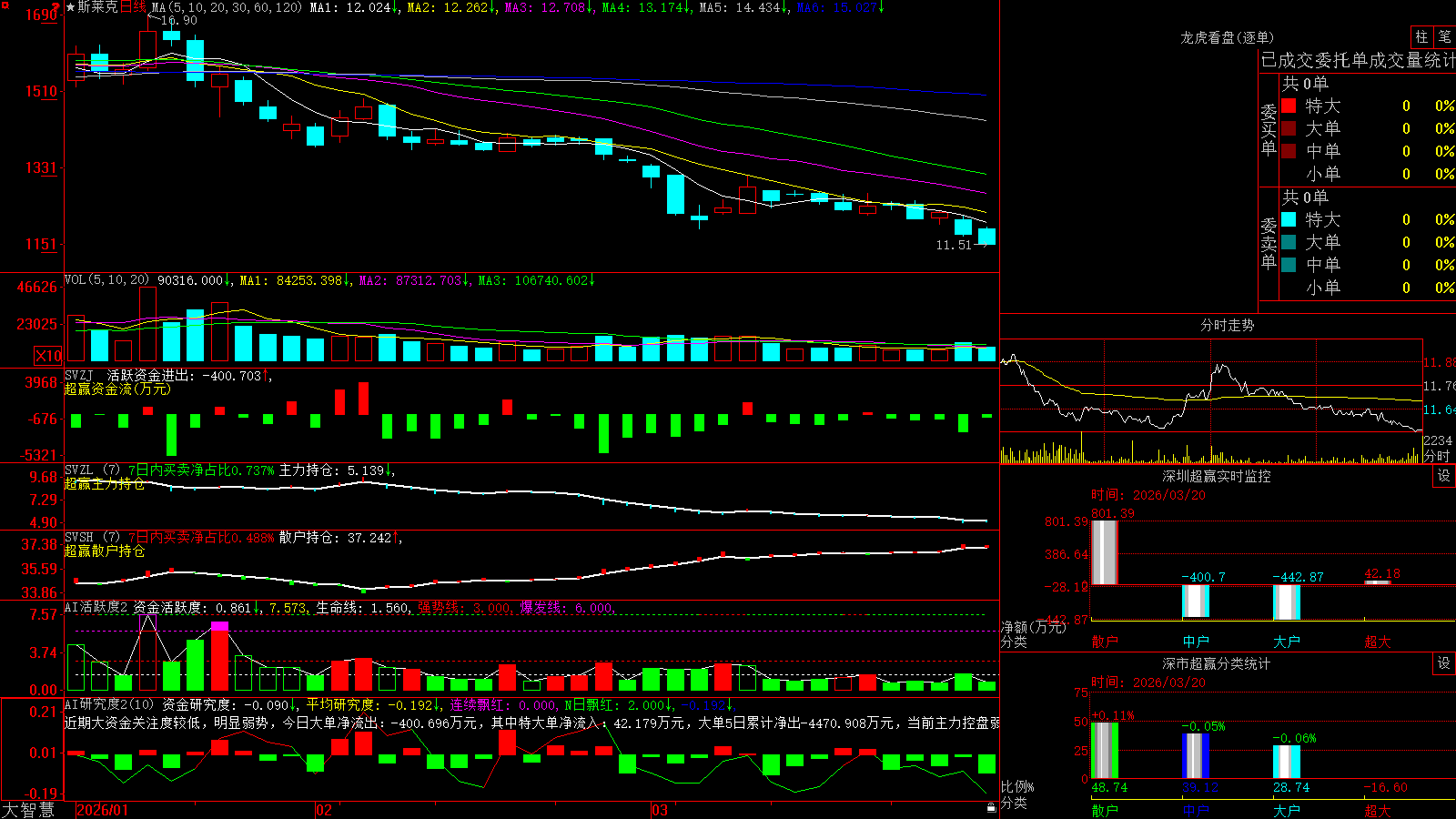Click the 深圳超赢实时监控 panel title
Image resolution: width=1456 pixels, height=819 pixels.
[1216, 476]
